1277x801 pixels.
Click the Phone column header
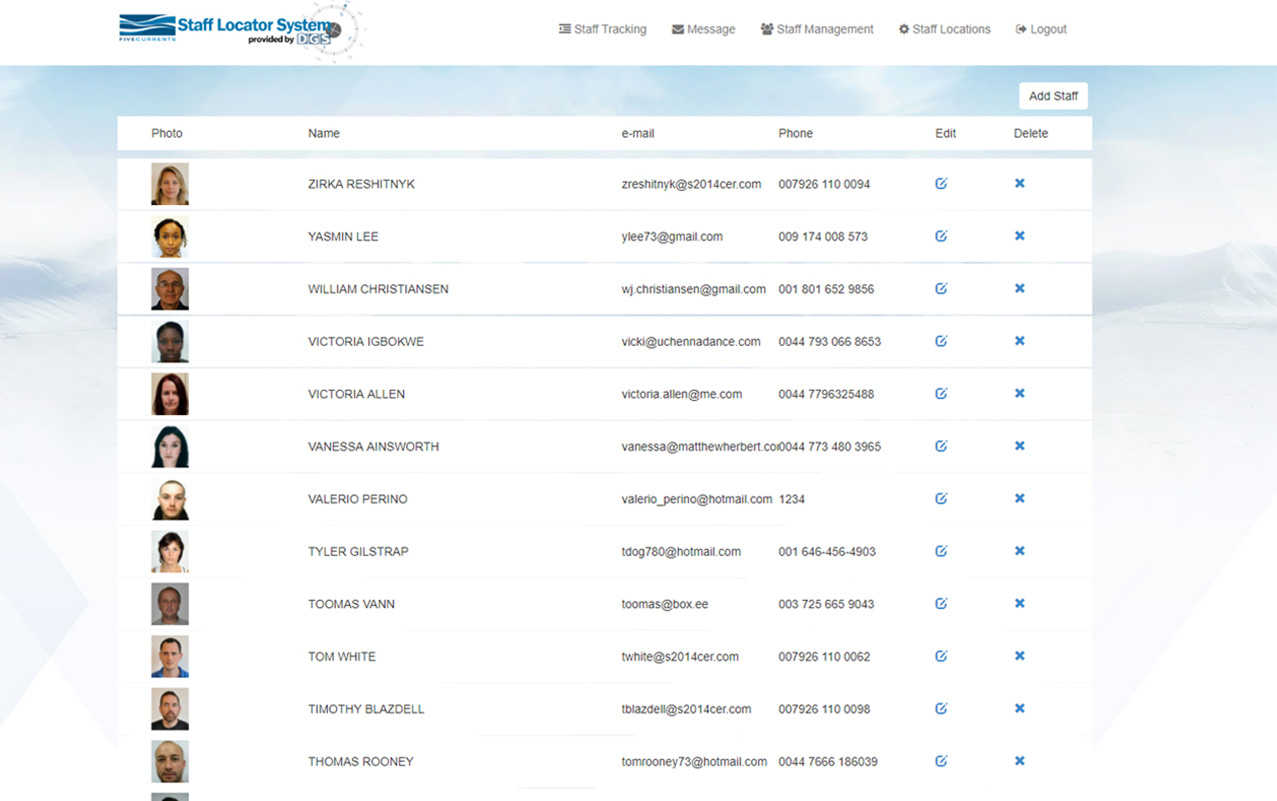click(x=796, y=133)
